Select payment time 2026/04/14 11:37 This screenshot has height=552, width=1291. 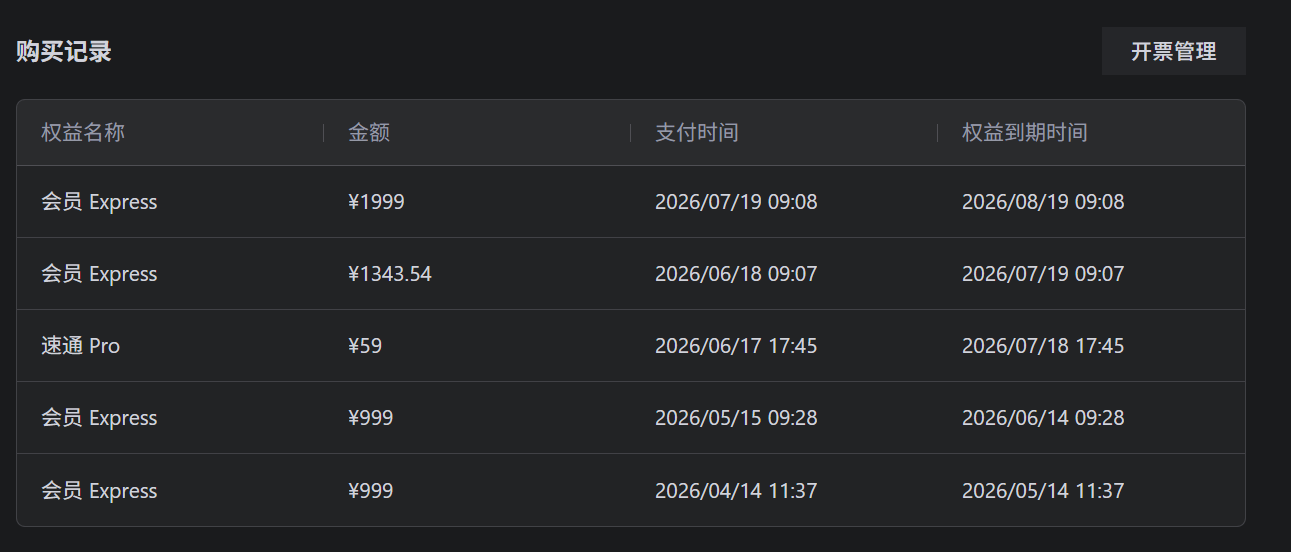(x=736, y=491)
